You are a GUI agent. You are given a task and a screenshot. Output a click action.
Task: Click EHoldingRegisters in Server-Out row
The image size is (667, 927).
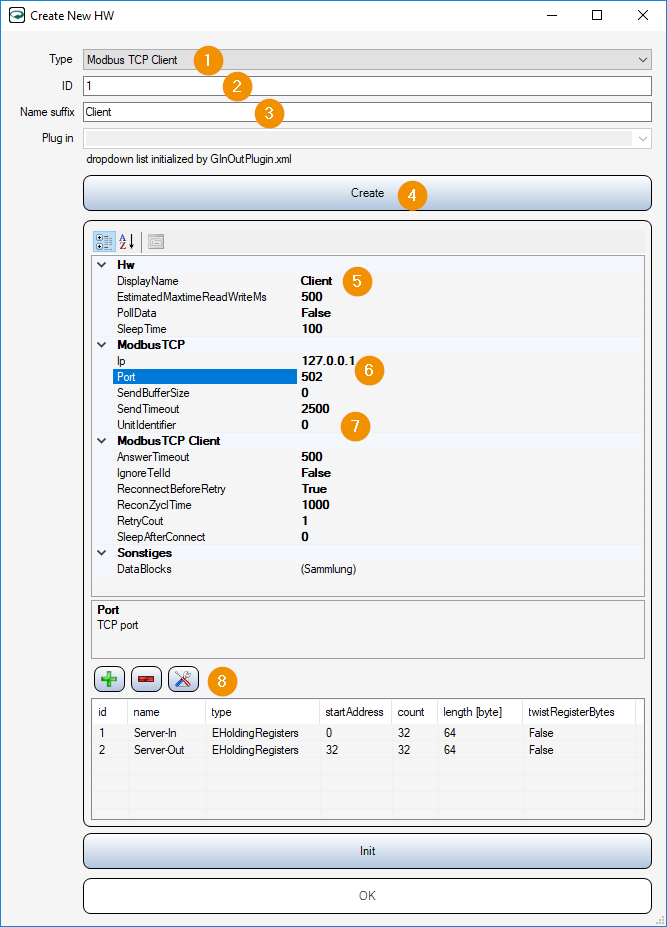pyautogui.click(x=255, y=750)
